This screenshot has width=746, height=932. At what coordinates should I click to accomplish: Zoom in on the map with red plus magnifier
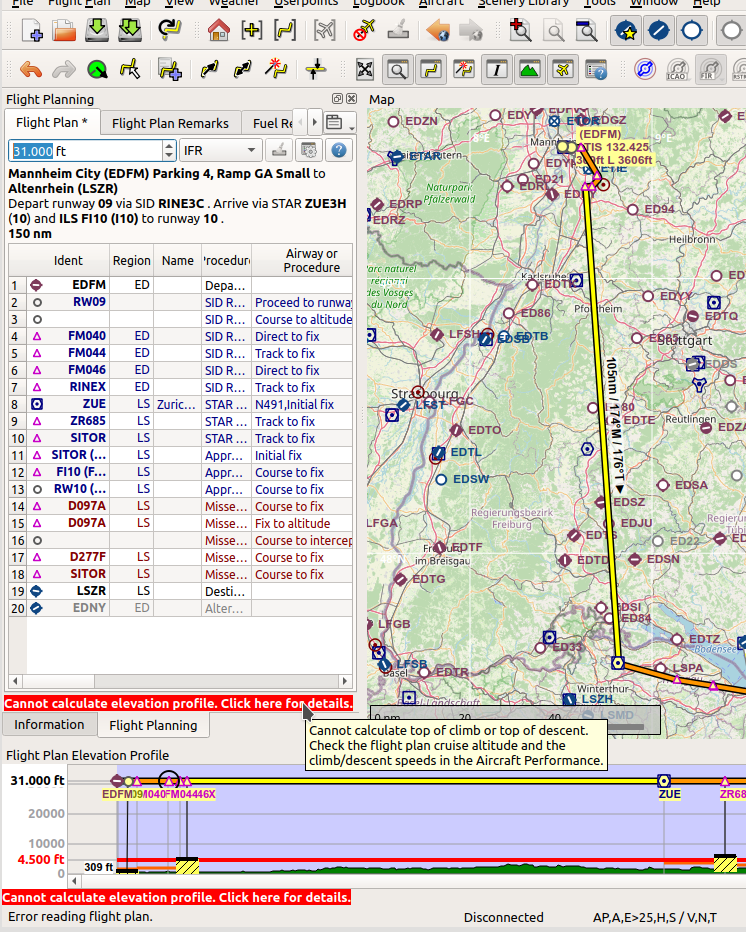(520, 30)
